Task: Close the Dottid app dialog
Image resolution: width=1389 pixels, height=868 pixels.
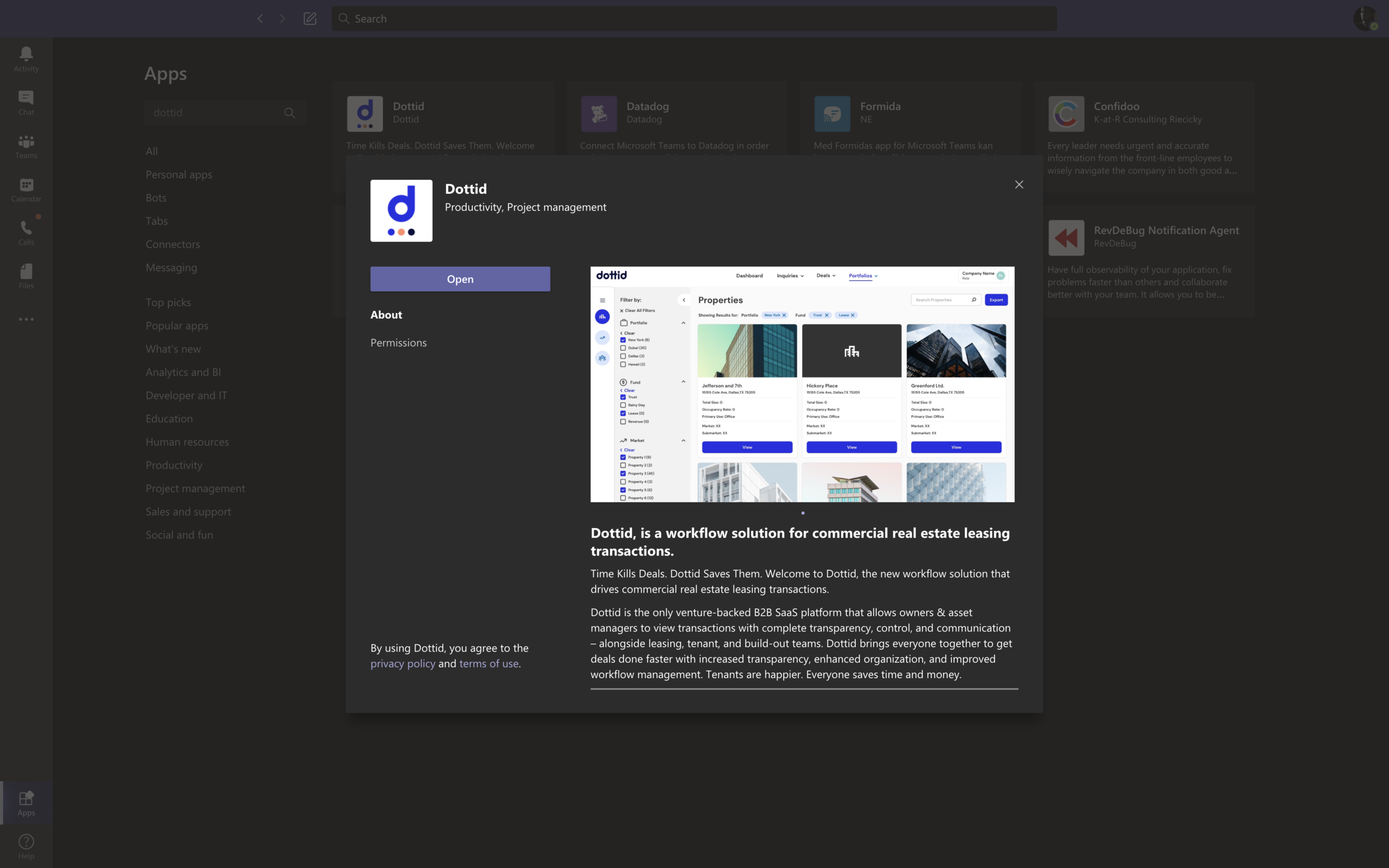Action: tap(1018, 184)
